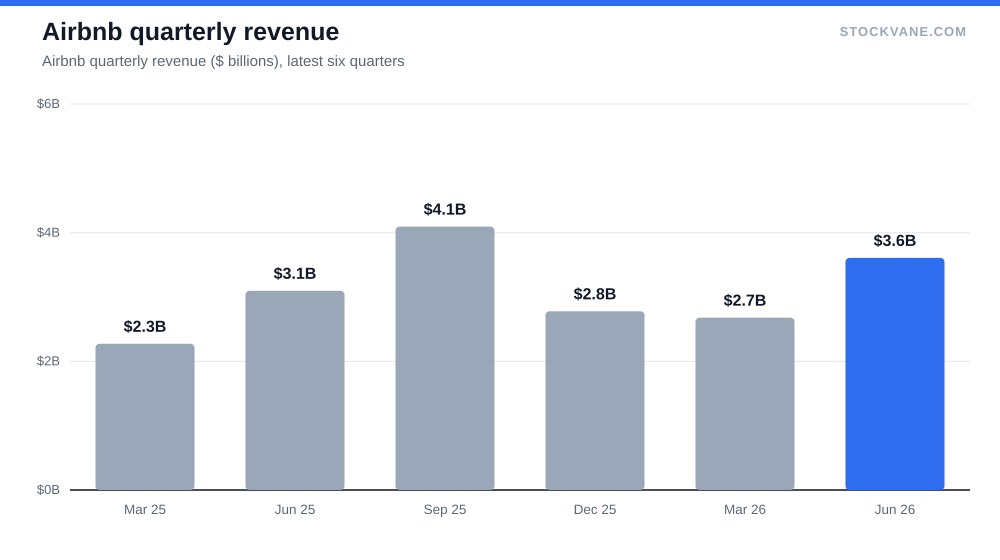The image size is (1000, 560).
Task: Click the 'Jun 25' x-axis label
Action: 295,510
